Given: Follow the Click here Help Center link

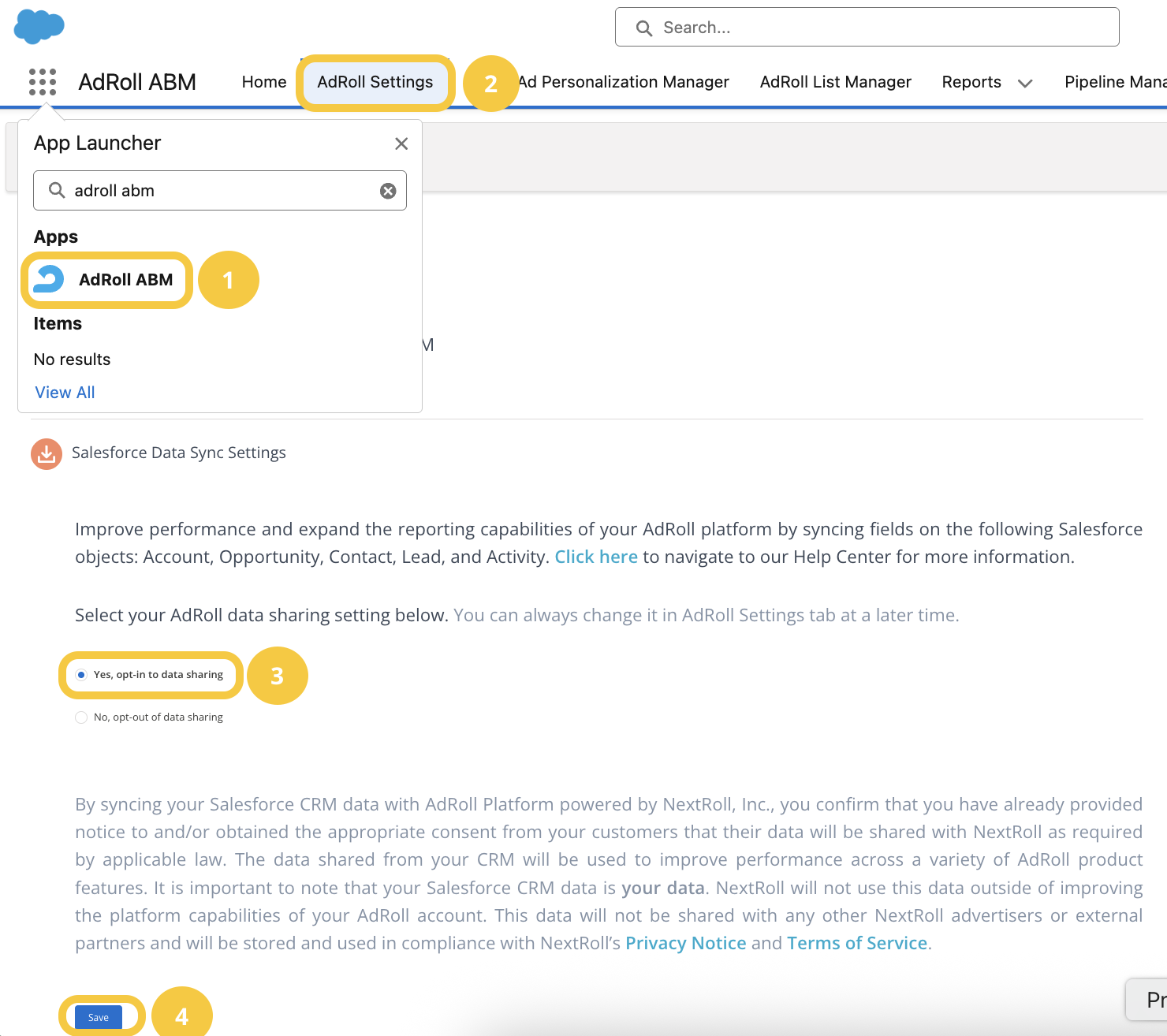Looking at the screenshot, I should (595, 557).
